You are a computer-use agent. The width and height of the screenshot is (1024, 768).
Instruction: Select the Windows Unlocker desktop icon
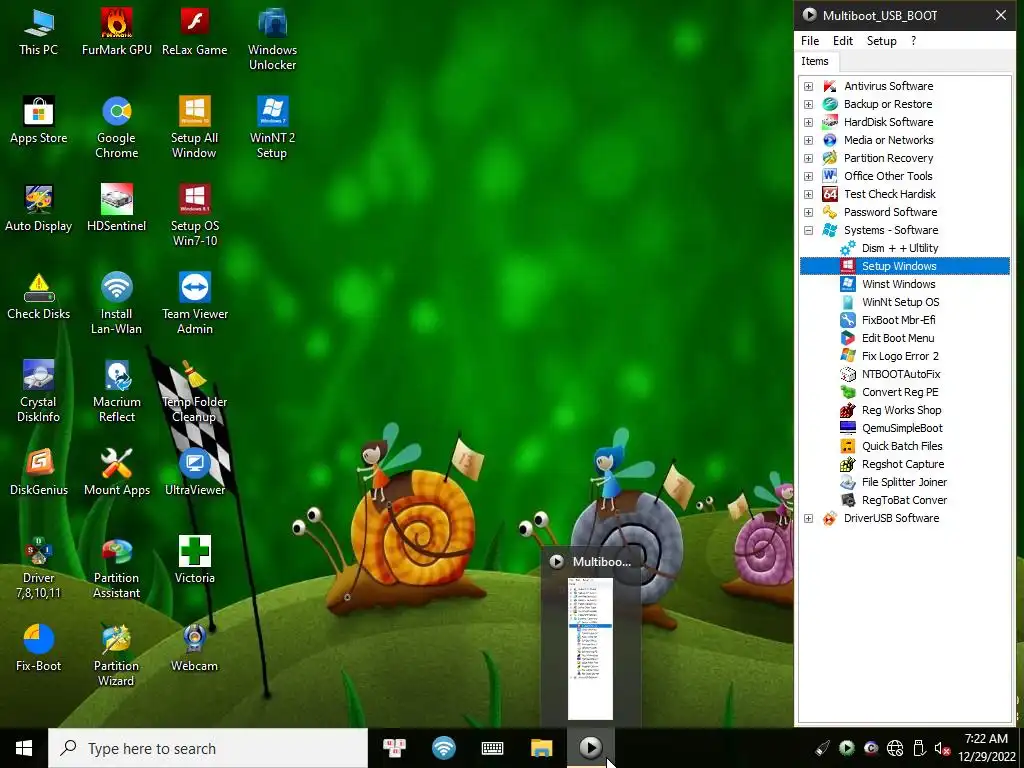(272, 39)
